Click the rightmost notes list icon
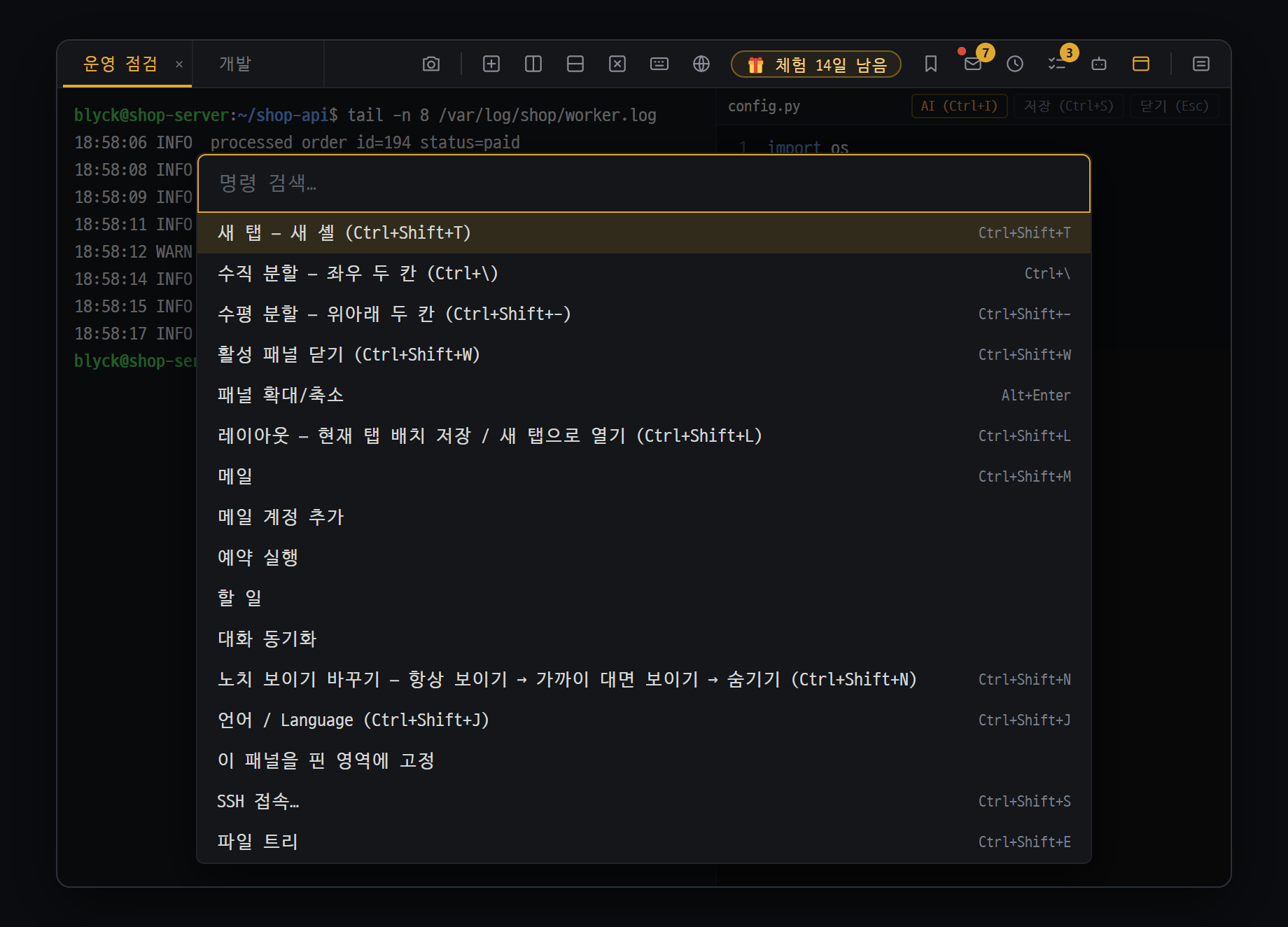This screenshot has height=927, width=1288. tap(1201, 64)
